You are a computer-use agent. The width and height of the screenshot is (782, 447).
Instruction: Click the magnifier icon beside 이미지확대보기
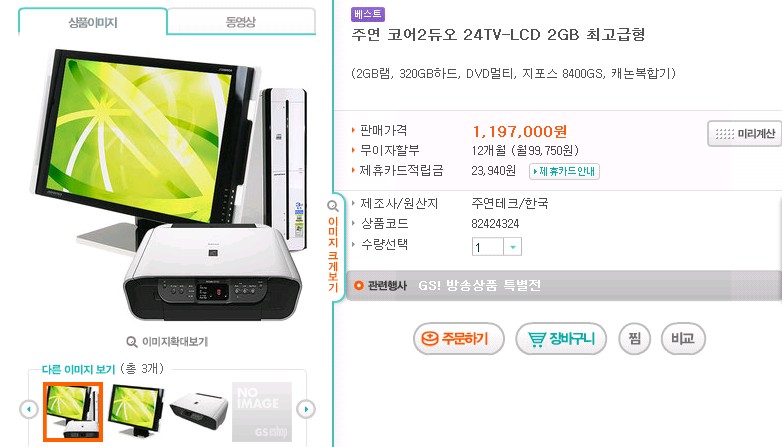pyautogui.click(x=132, y=342)
